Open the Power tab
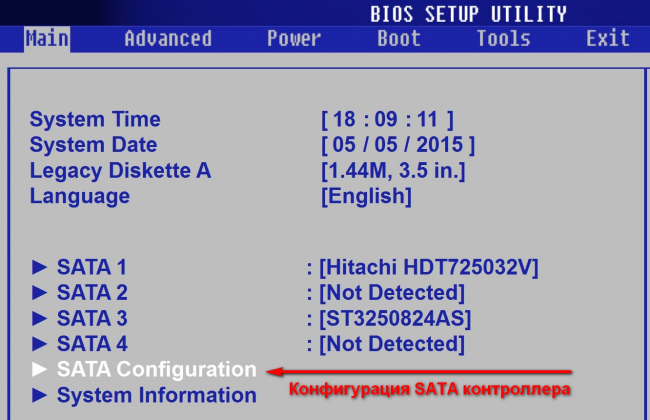The height and width of the screenshot is (420, 650). point(294,39)
